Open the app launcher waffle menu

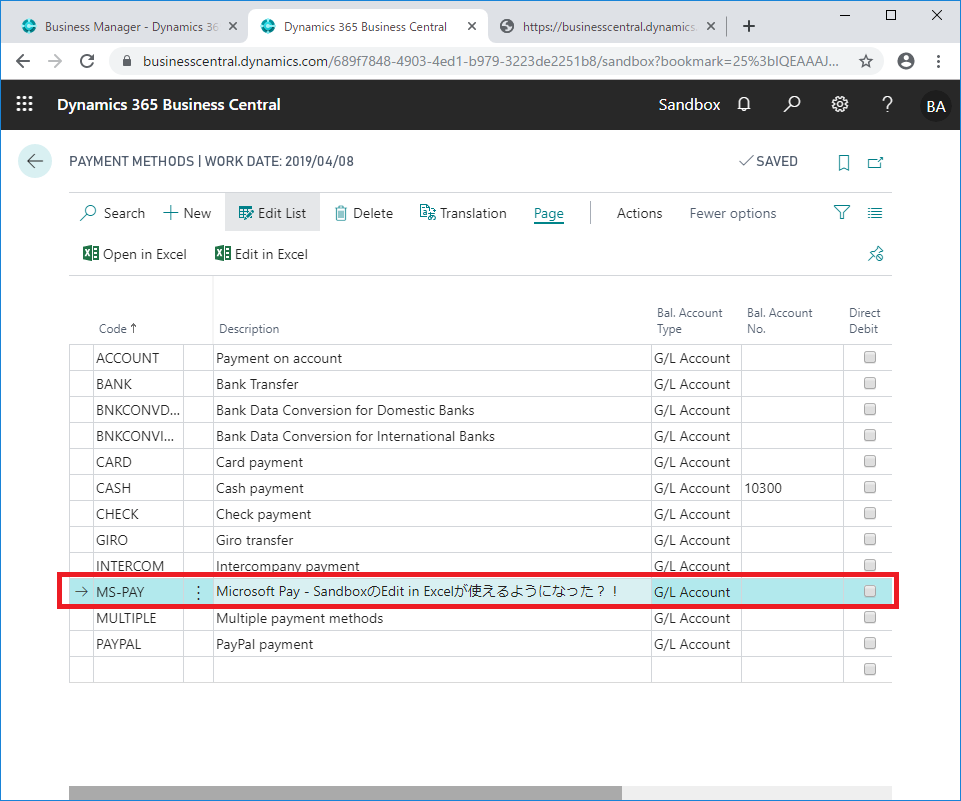pyautogui.click(x=25, y=104)
